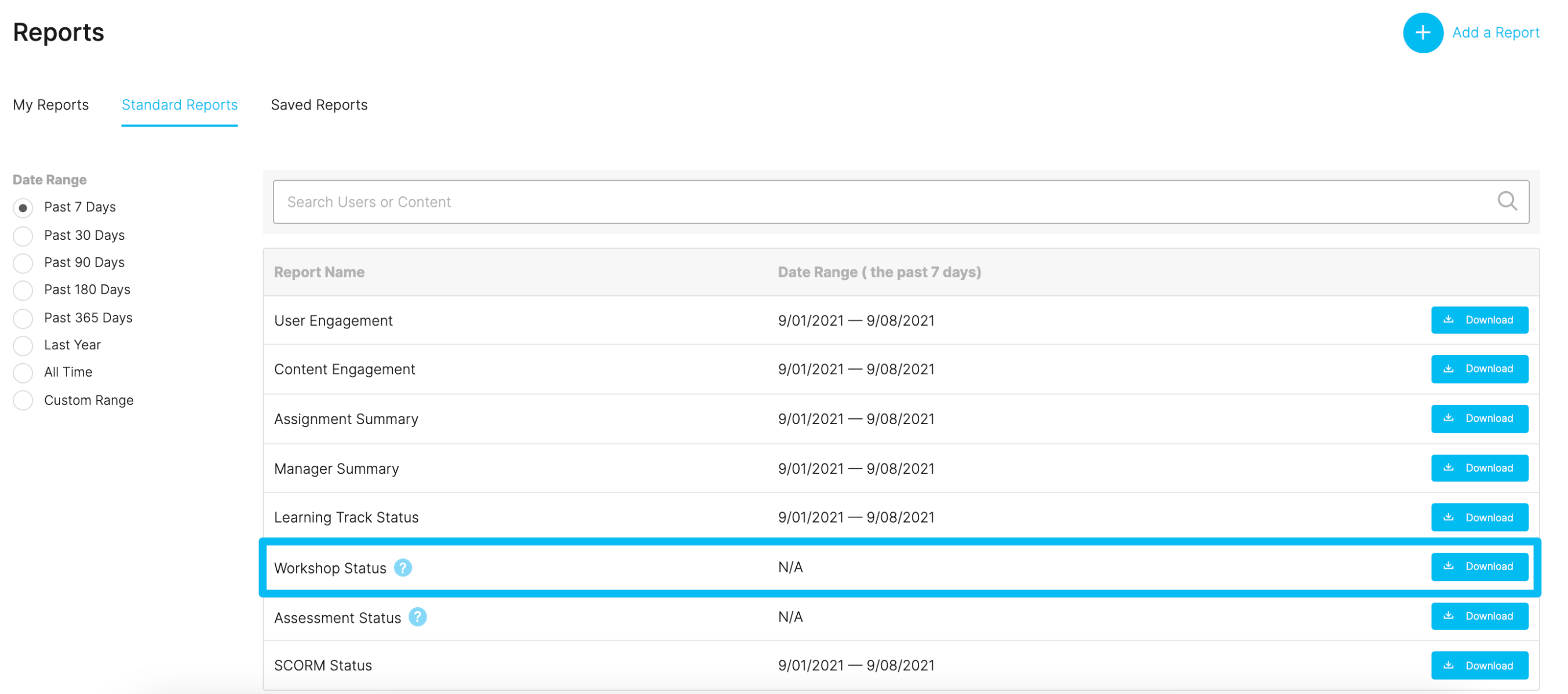Select the Past 90 Days radio button

click(23, 263)
